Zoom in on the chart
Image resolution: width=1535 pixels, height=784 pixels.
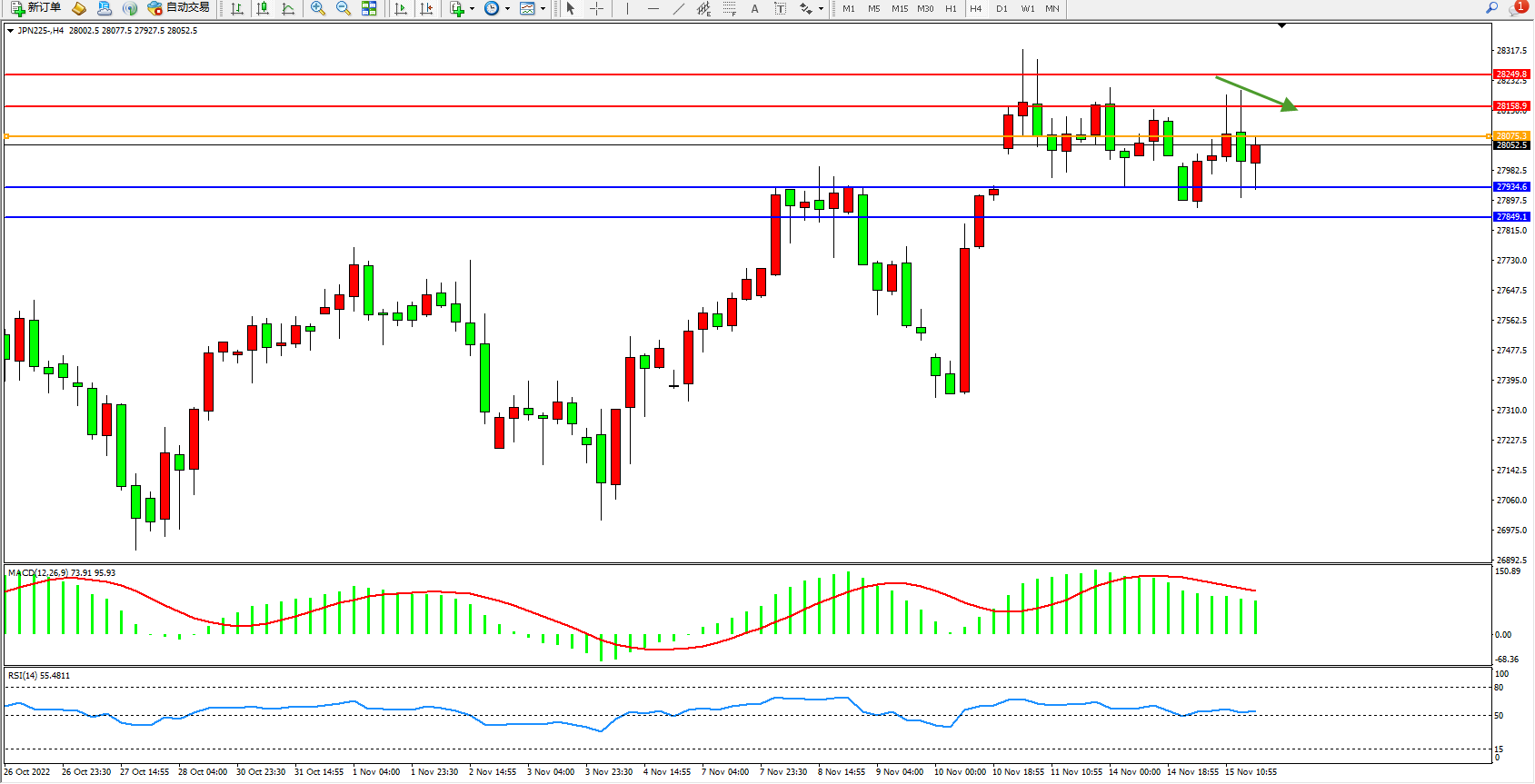317,8
